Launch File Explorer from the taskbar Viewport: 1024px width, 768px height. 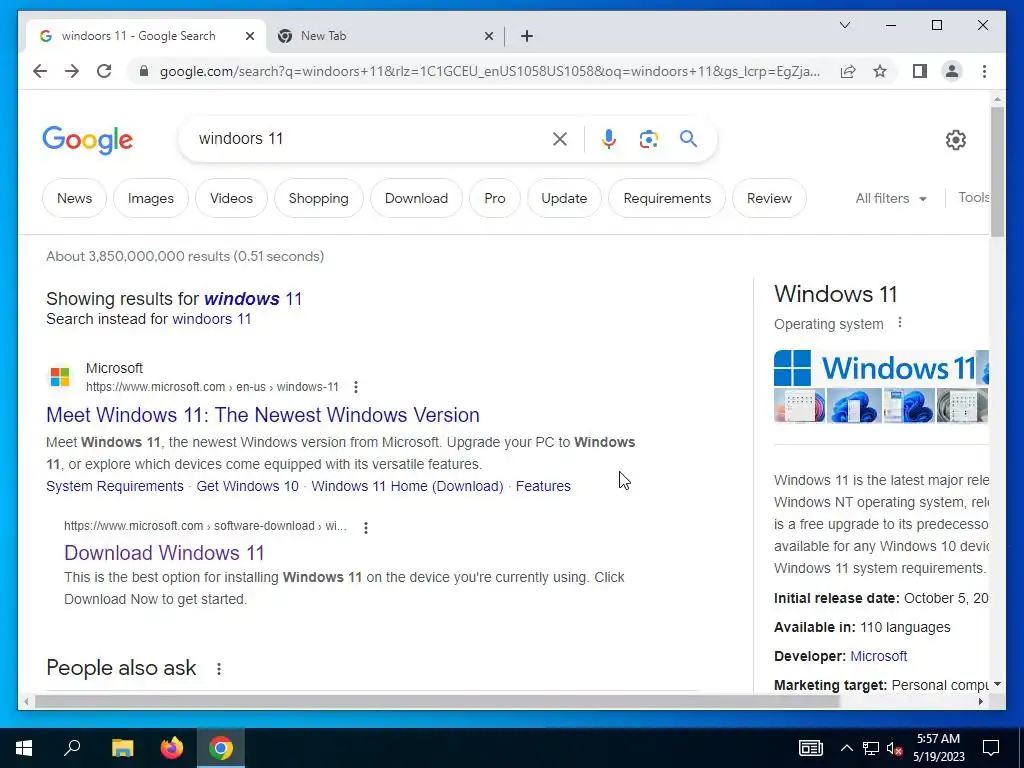click(122, 748)
